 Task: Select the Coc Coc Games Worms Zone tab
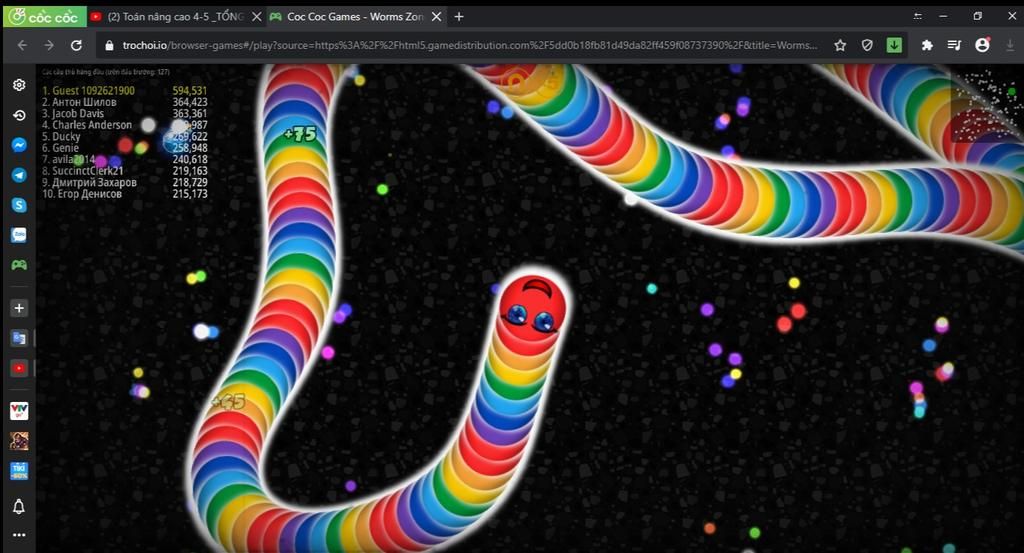355,17
